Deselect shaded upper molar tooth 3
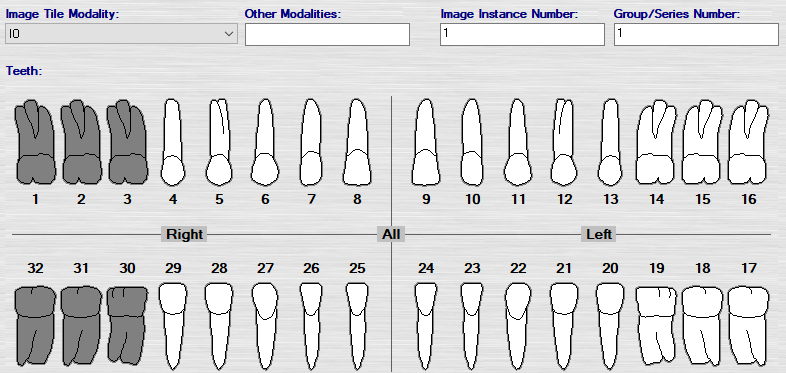 point(127,142)
